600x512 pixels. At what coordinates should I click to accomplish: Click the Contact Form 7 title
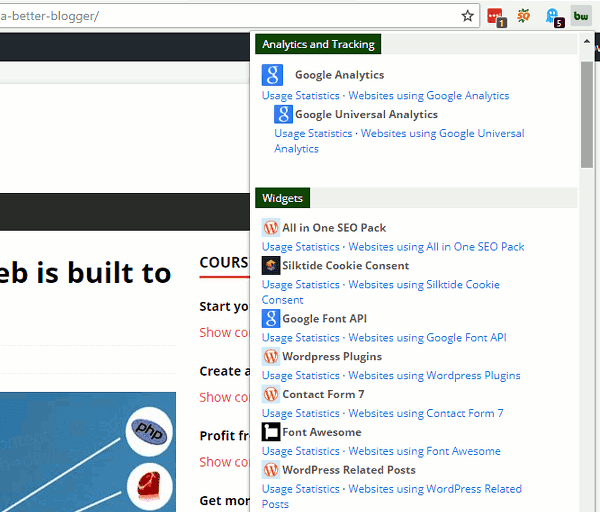(x=323, y=395)
